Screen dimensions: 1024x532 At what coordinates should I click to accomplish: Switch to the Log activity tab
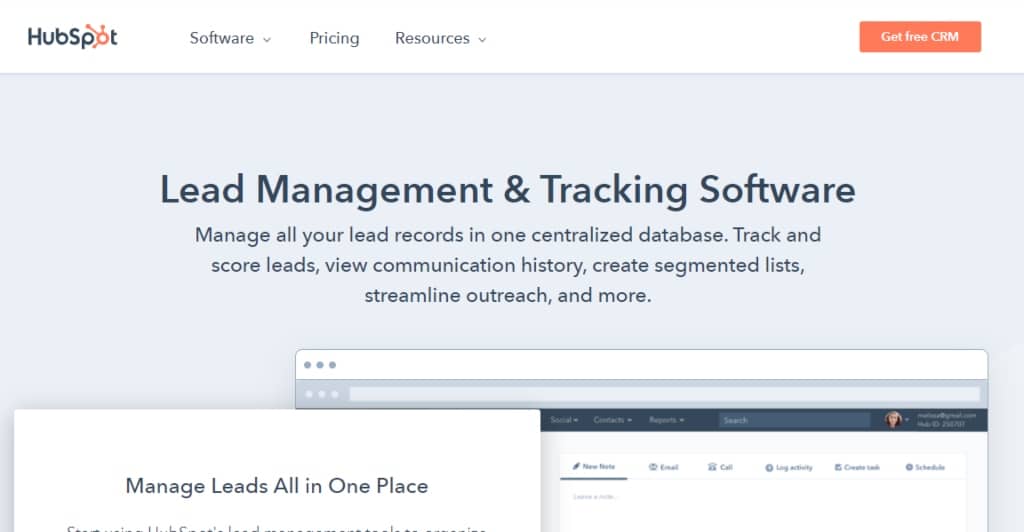pyautogui.click(x=789, y=467)
